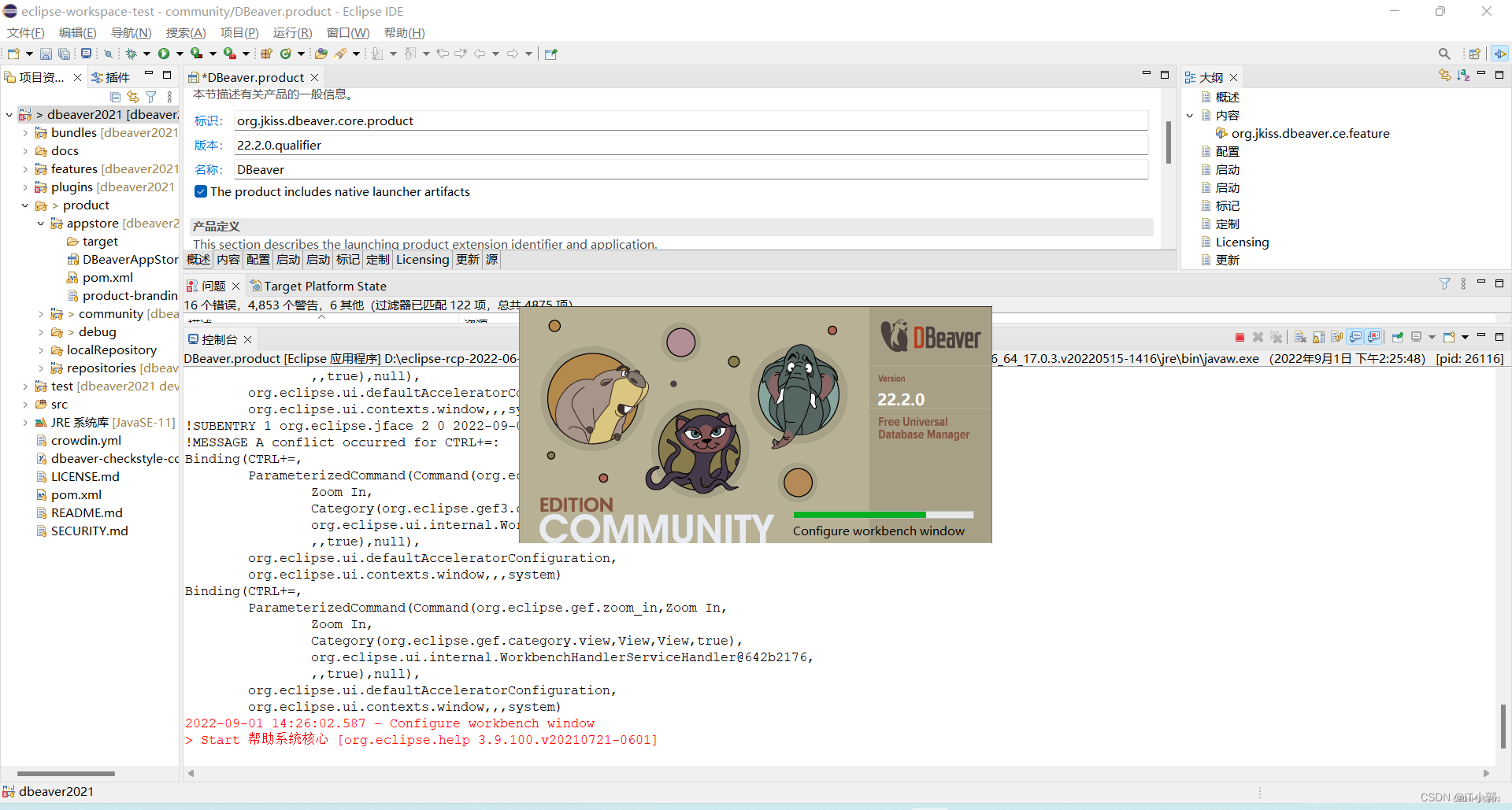This screenshot has width=1512, height=810.
Task: Open the 窗口(W) menu
Action: coord(348,32)
